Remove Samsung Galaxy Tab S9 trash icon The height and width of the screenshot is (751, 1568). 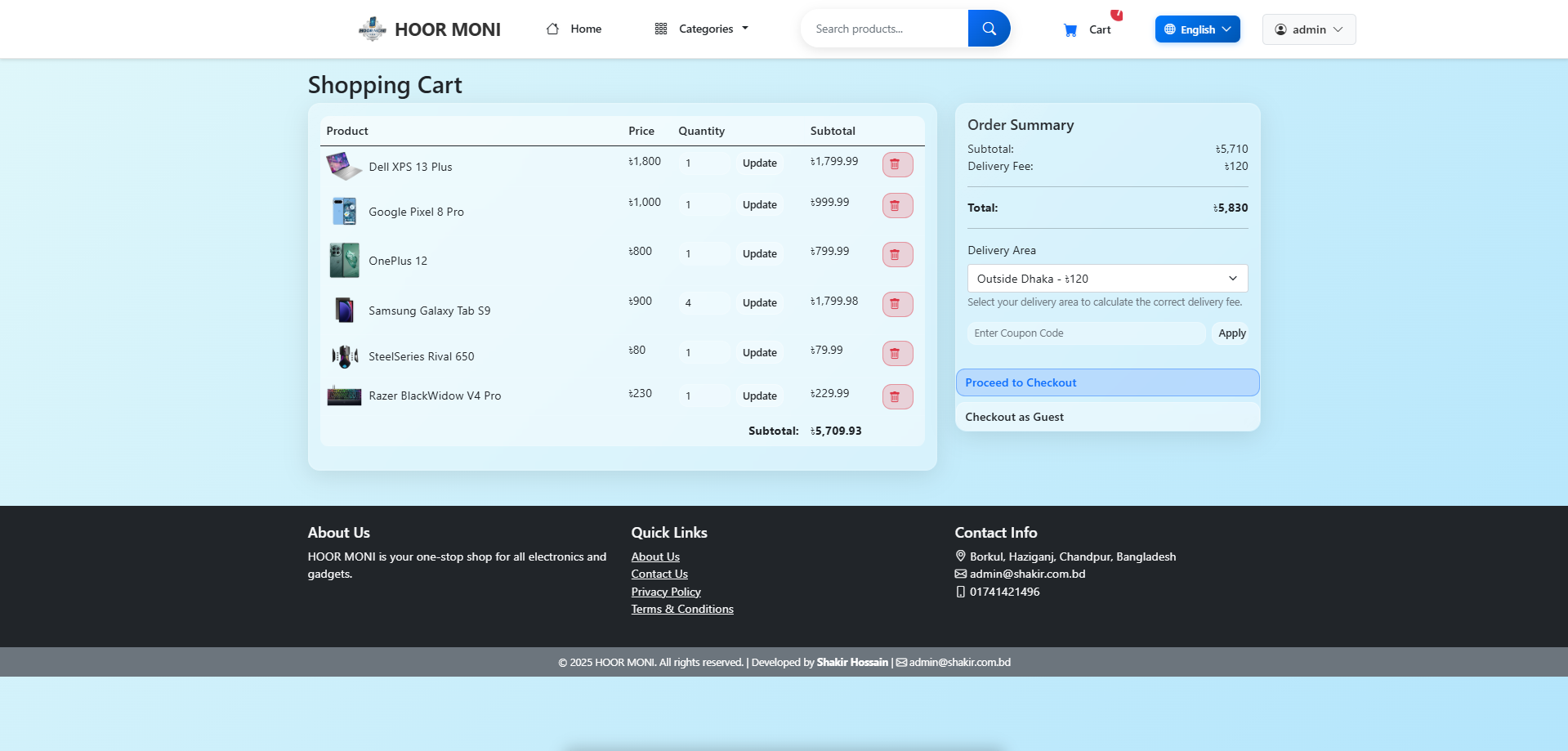[x=897, y=304]
